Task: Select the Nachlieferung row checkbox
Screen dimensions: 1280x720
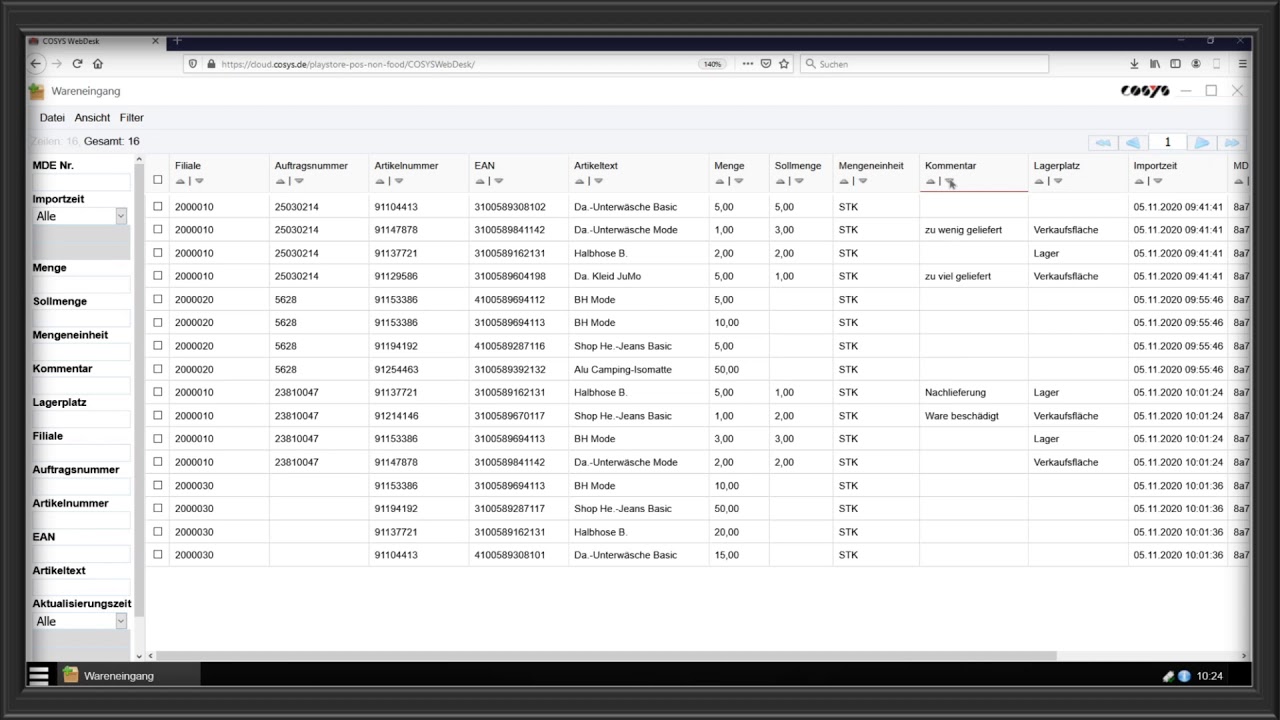Action: click(x=157, y=392)
